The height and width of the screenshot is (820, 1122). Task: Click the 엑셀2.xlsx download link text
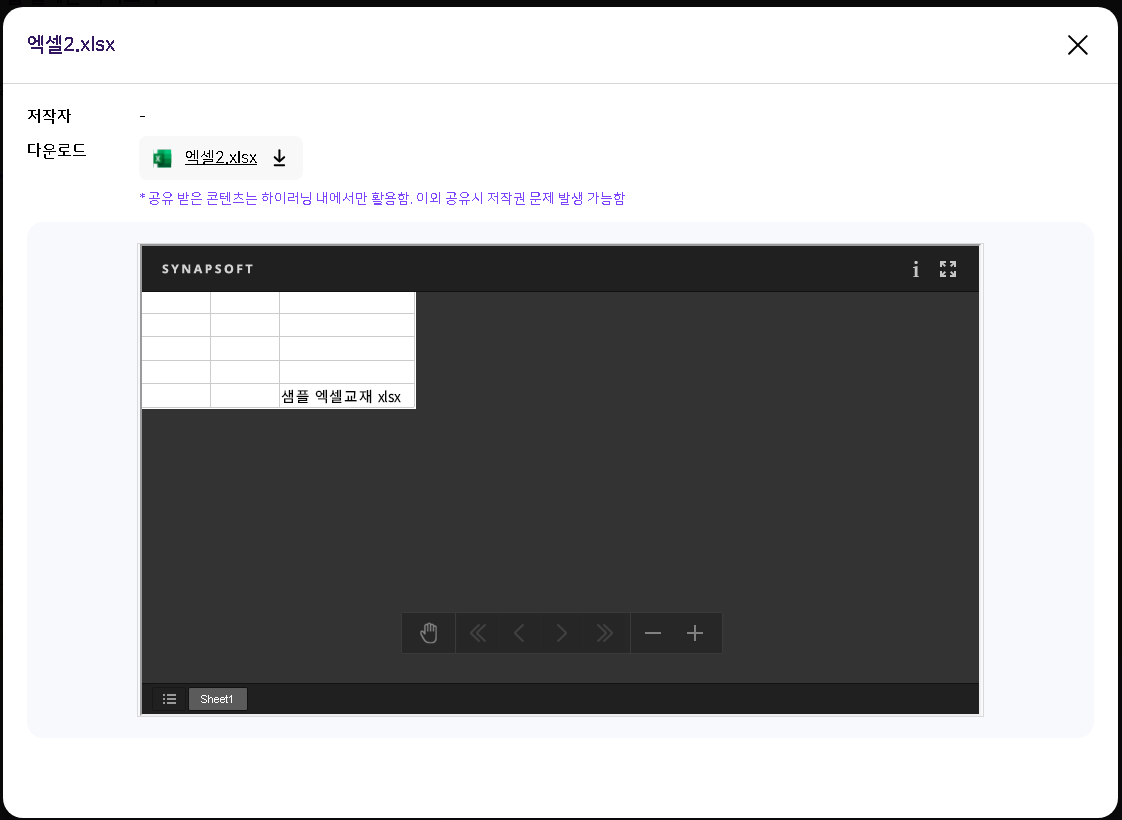[221, 158]
